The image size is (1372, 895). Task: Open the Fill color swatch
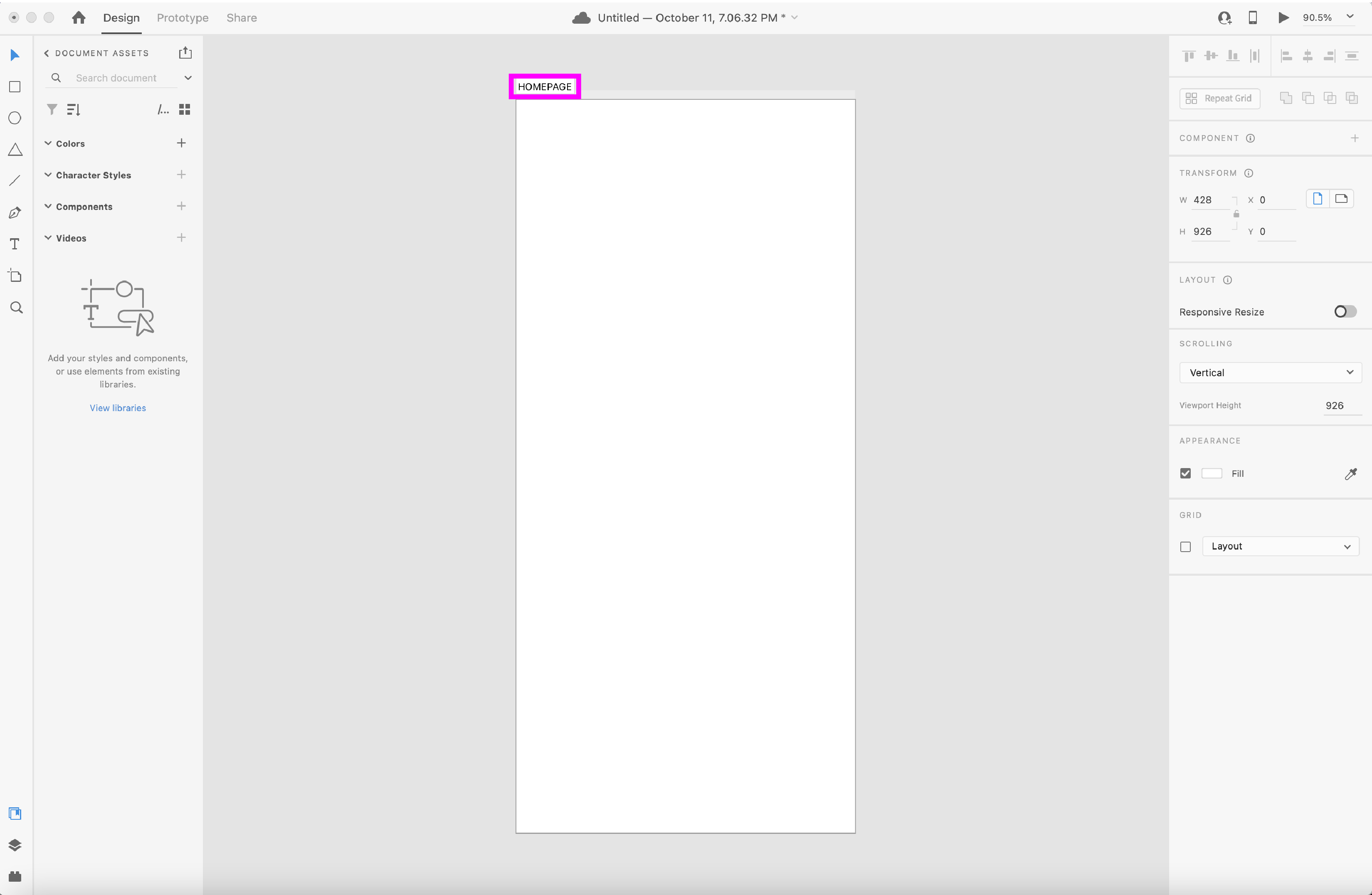click(1211, 474)
